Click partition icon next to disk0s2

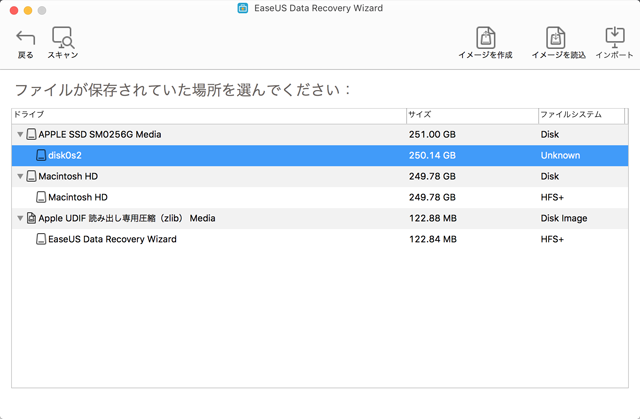[41, 155]
